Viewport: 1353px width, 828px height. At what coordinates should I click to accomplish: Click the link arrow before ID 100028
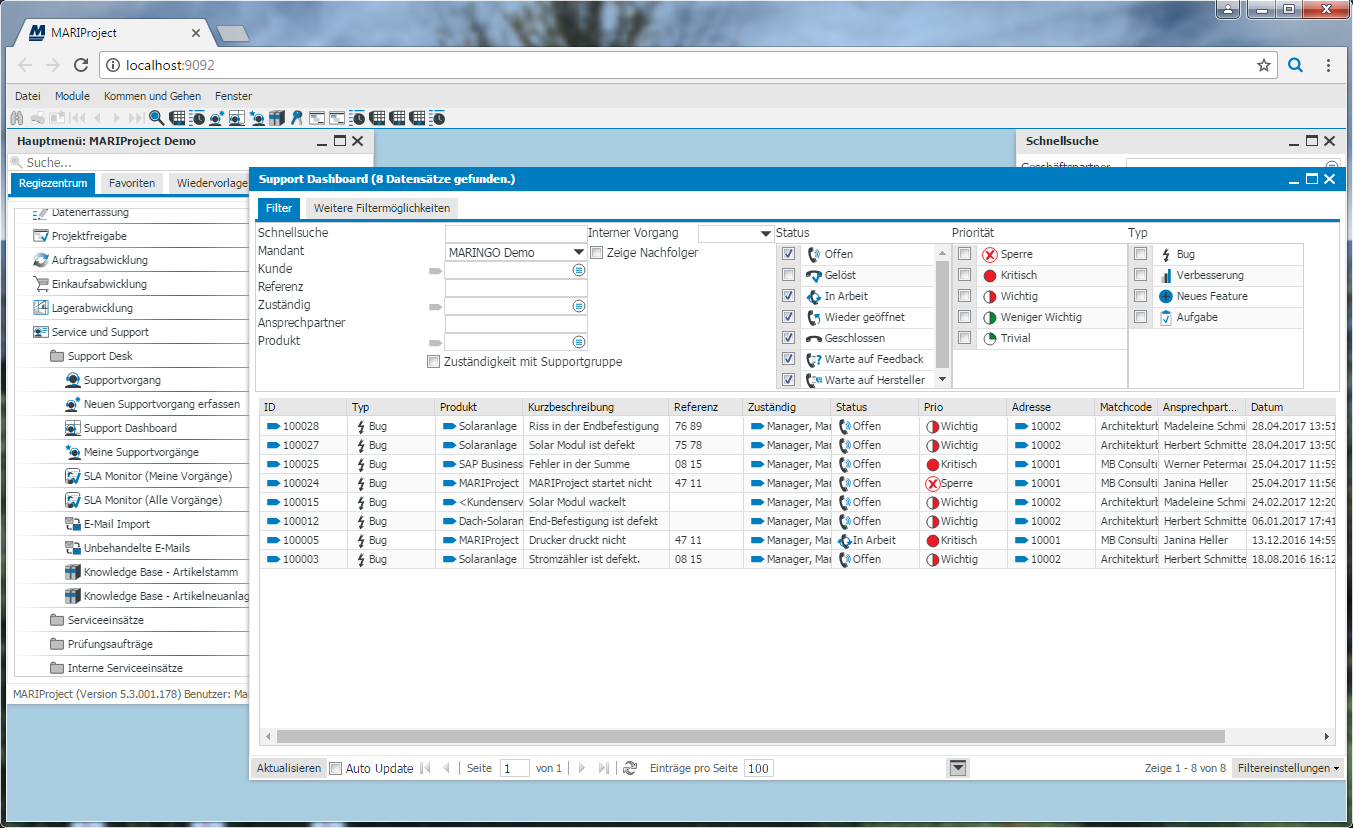pos(273,426)
